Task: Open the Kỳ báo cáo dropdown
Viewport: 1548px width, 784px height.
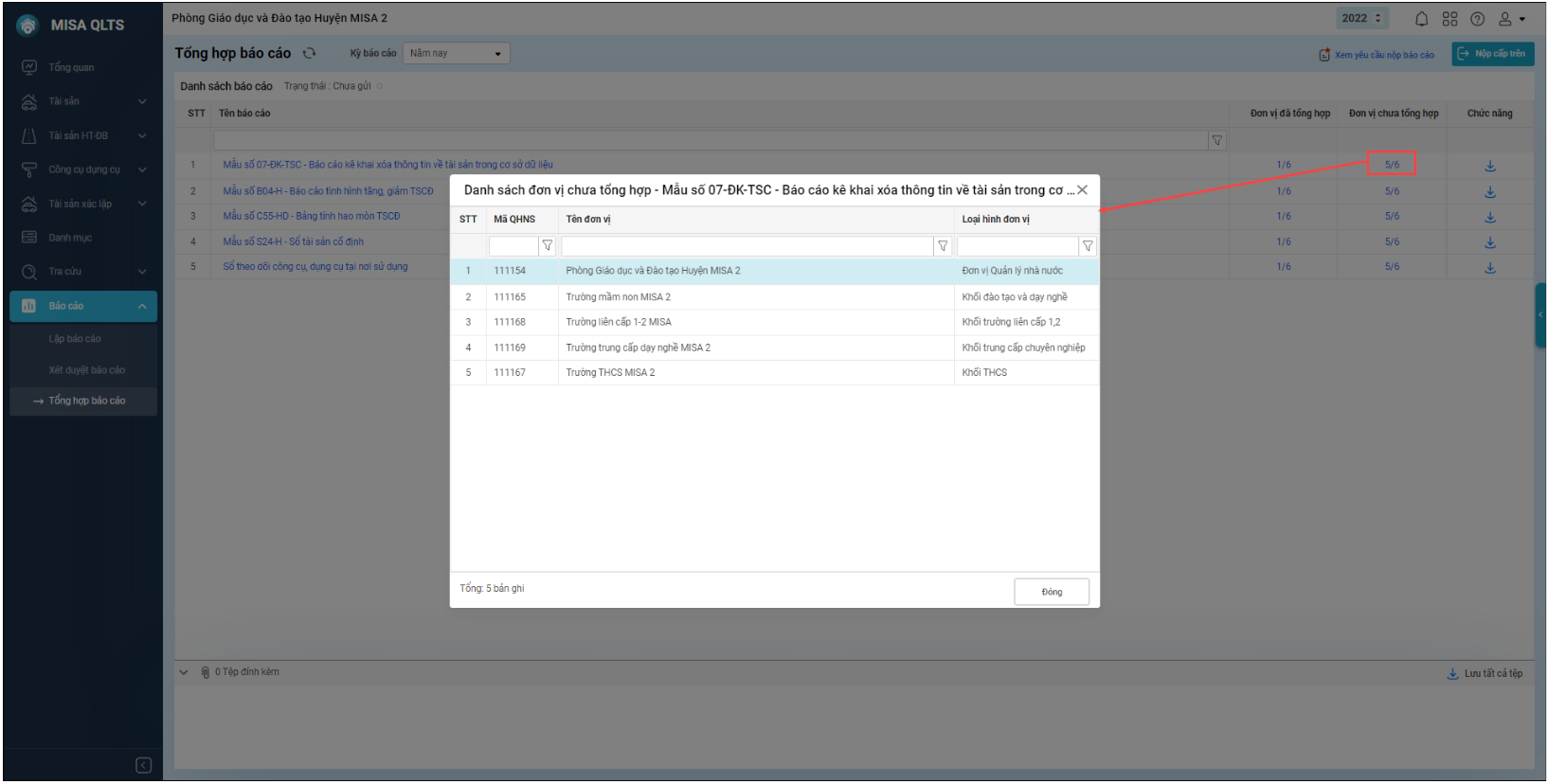Action: (457, 53)
